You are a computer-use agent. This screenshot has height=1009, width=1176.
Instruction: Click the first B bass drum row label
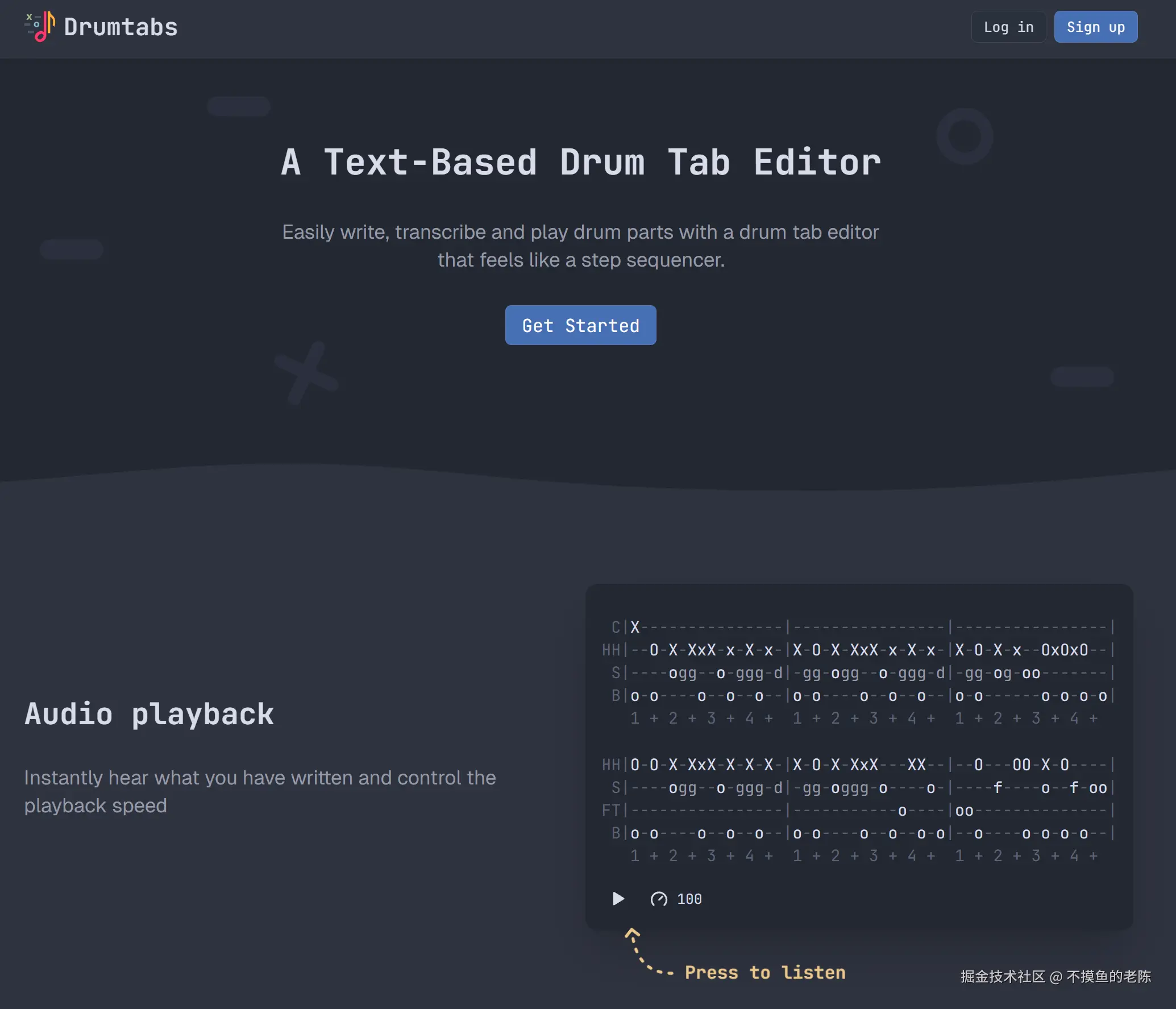pos(616,696)
